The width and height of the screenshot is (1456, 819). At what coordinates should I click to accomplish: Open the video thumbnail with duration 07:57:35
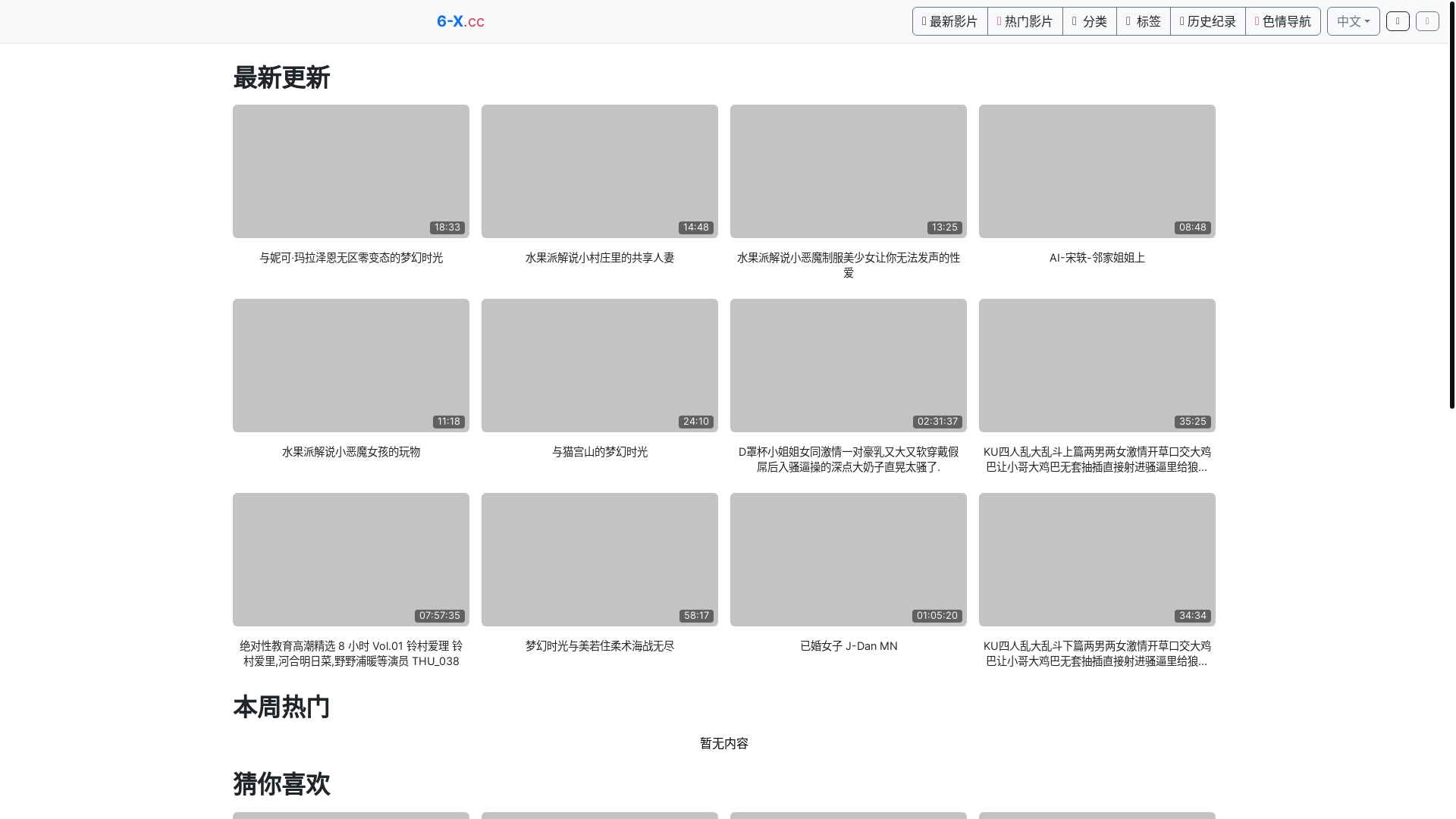pos(351,560)
